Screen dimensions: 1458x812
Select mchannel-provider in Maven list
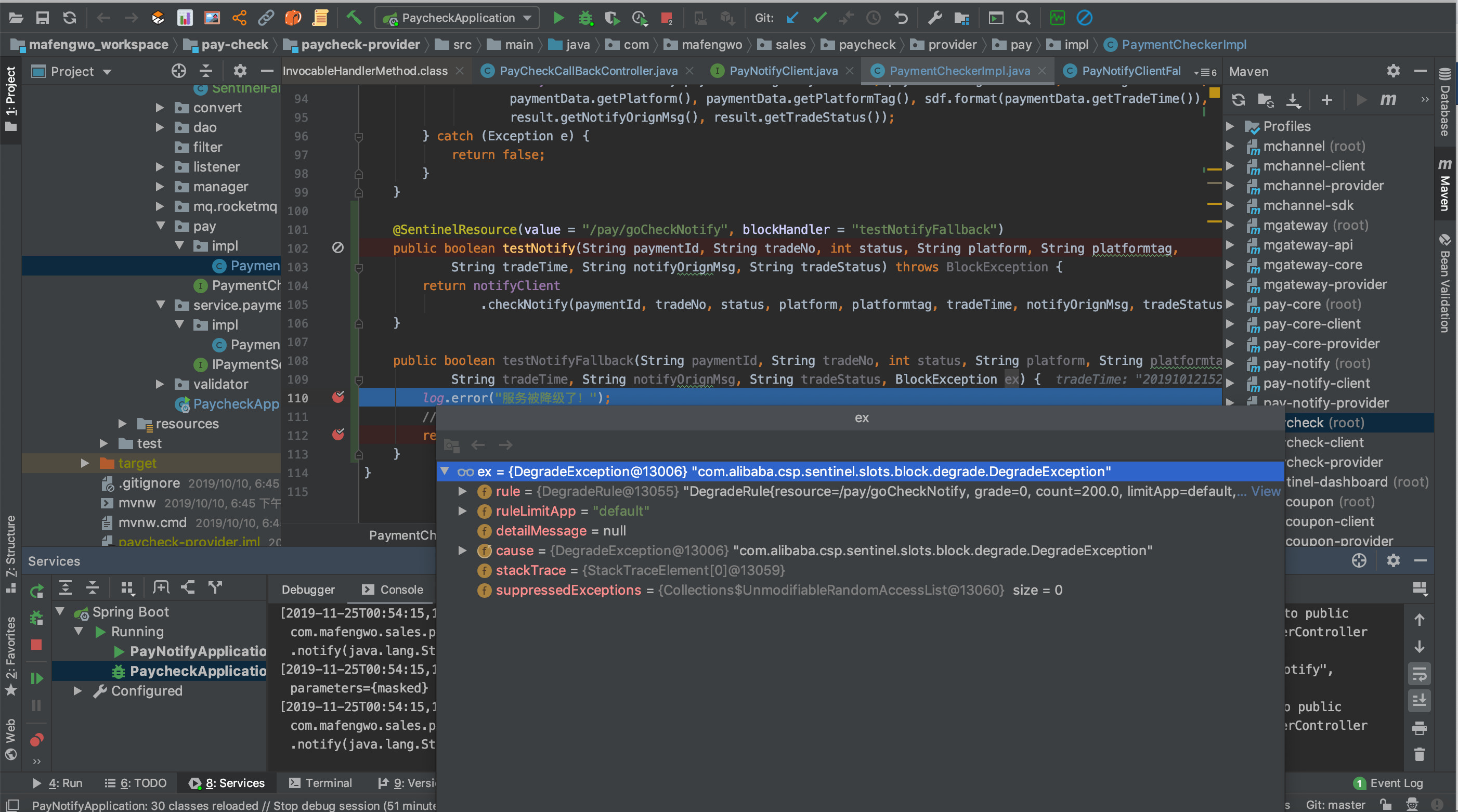point(1323,186)
